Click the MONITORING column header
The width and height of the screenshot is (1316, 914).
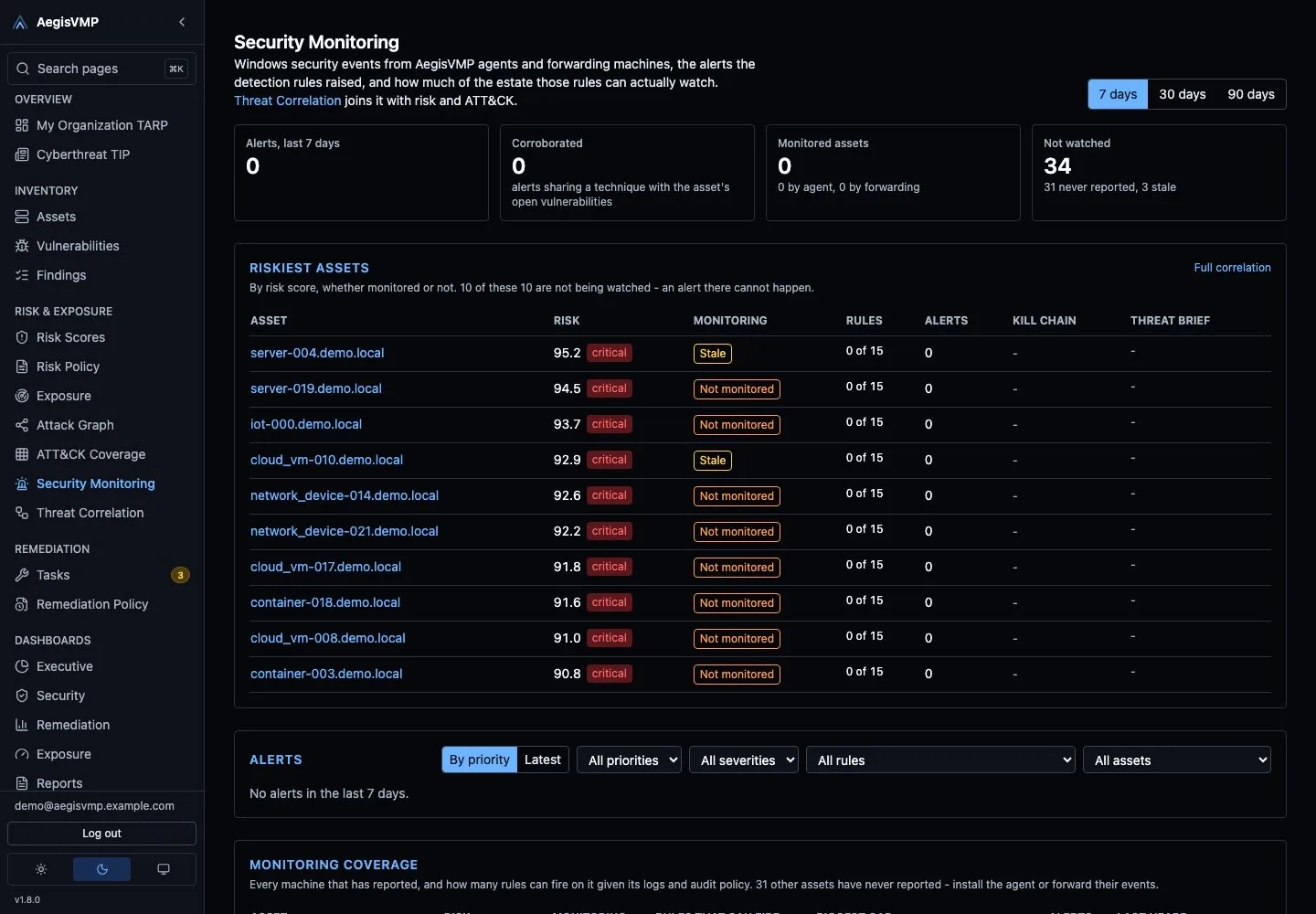pyautogui.click(x=730, y=321)
